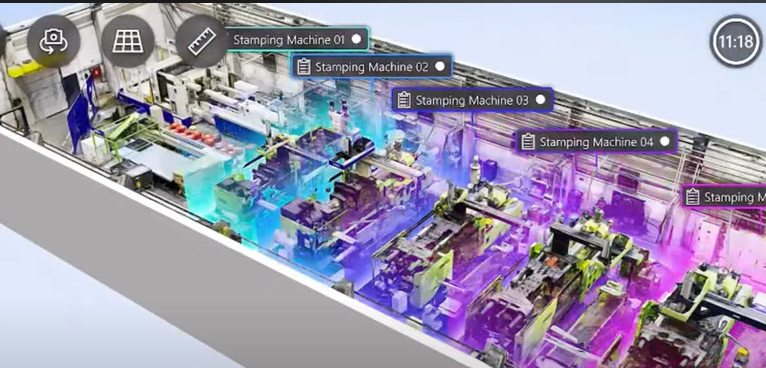Toggle the floor grid icon
The image size is (766, 368).
click(x=128, y=41)
